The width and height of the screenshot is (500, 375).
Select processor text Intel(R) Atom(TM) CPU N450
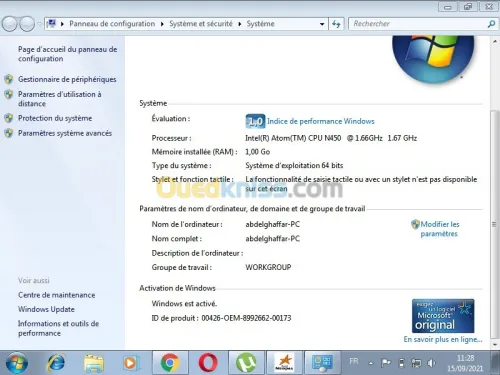click(x=293, y=138)
